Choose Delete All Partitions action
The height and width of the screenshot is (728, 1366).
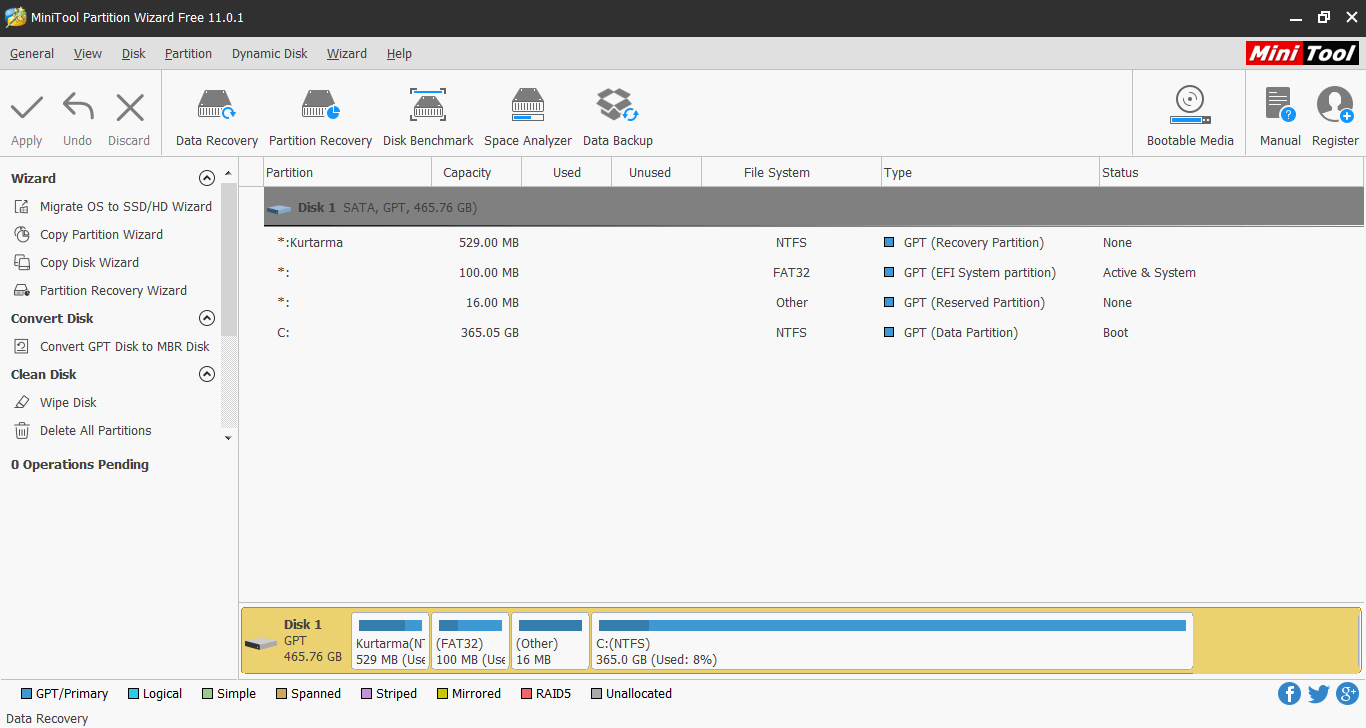tap(96, 431)
